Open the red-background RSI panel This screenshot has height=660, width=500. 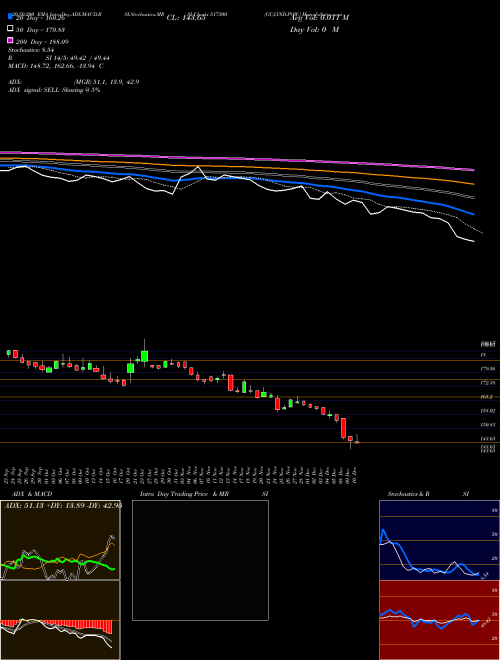pos(439,620)
